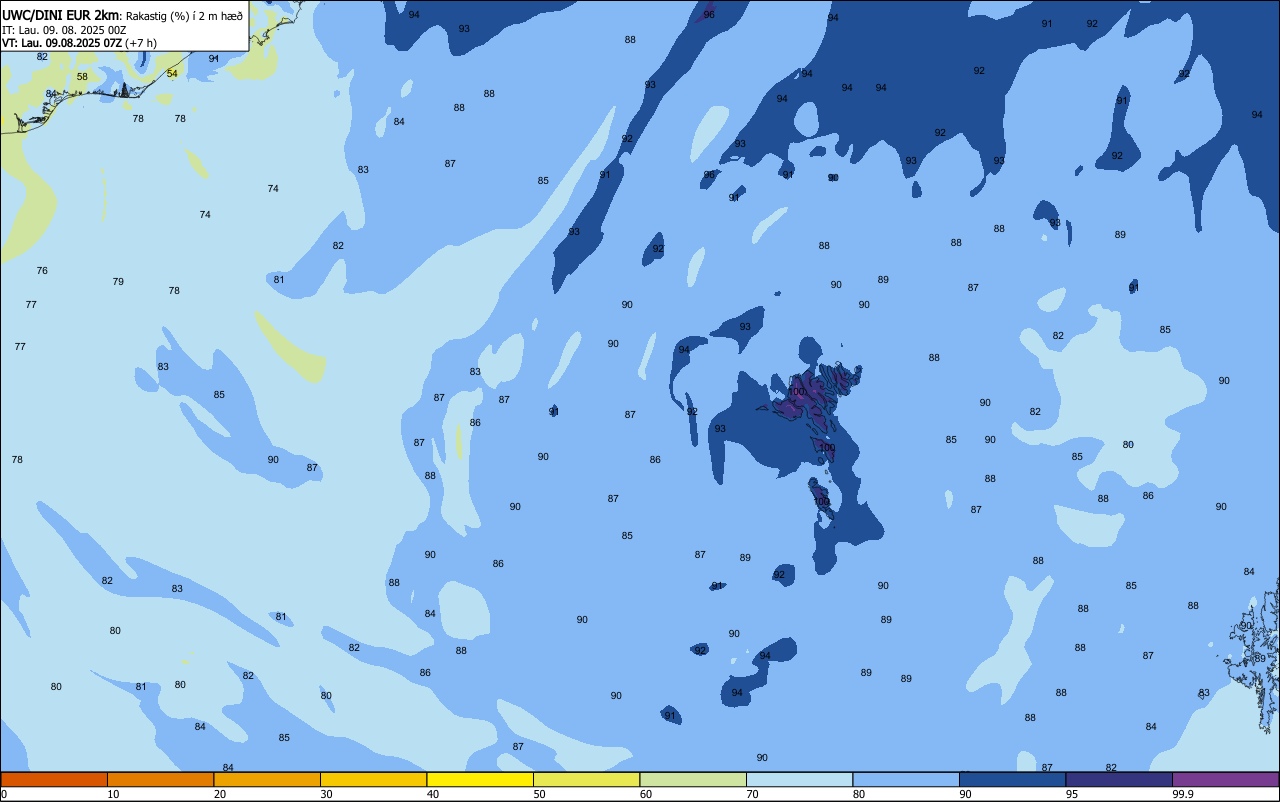This screenshot has width=1280, height=802.
Task: Click the 40–50 bright yellow legend swatch
Action: point(480,779)
